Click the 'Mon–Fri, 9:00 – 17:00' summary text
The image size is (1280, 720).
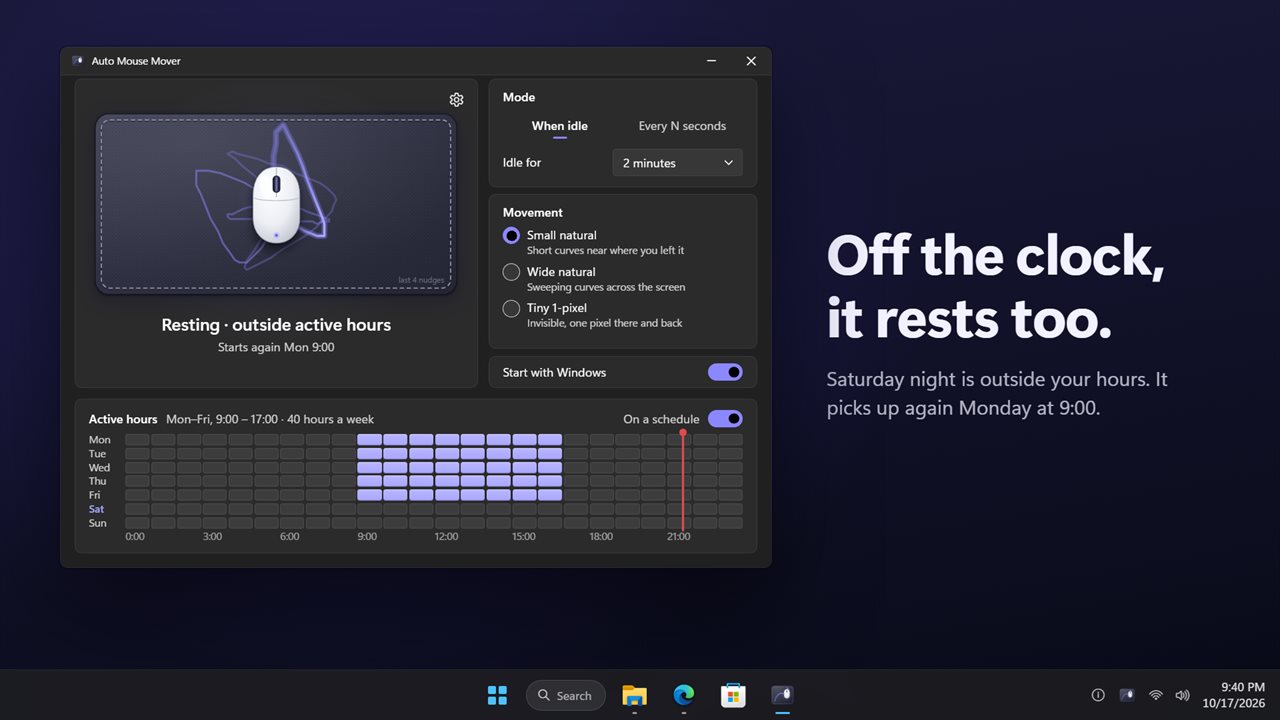pyautogui.click(x=223, y=419)
